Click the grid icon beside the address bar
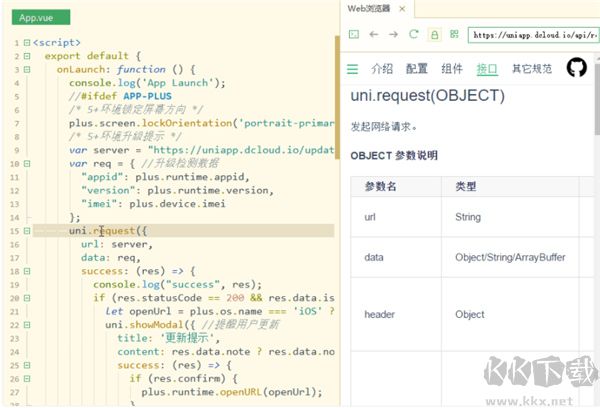 pos(455,34)
